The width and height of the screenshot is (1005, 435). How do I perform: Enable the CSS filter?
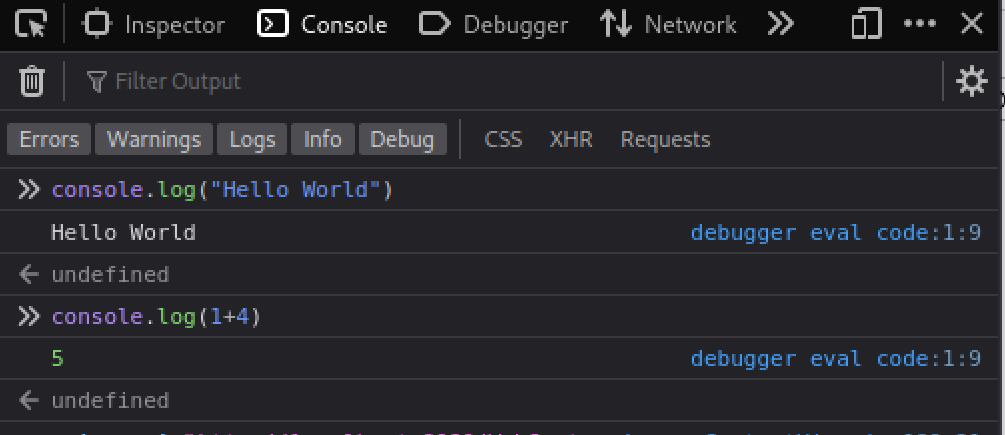[x=503, y=139]
